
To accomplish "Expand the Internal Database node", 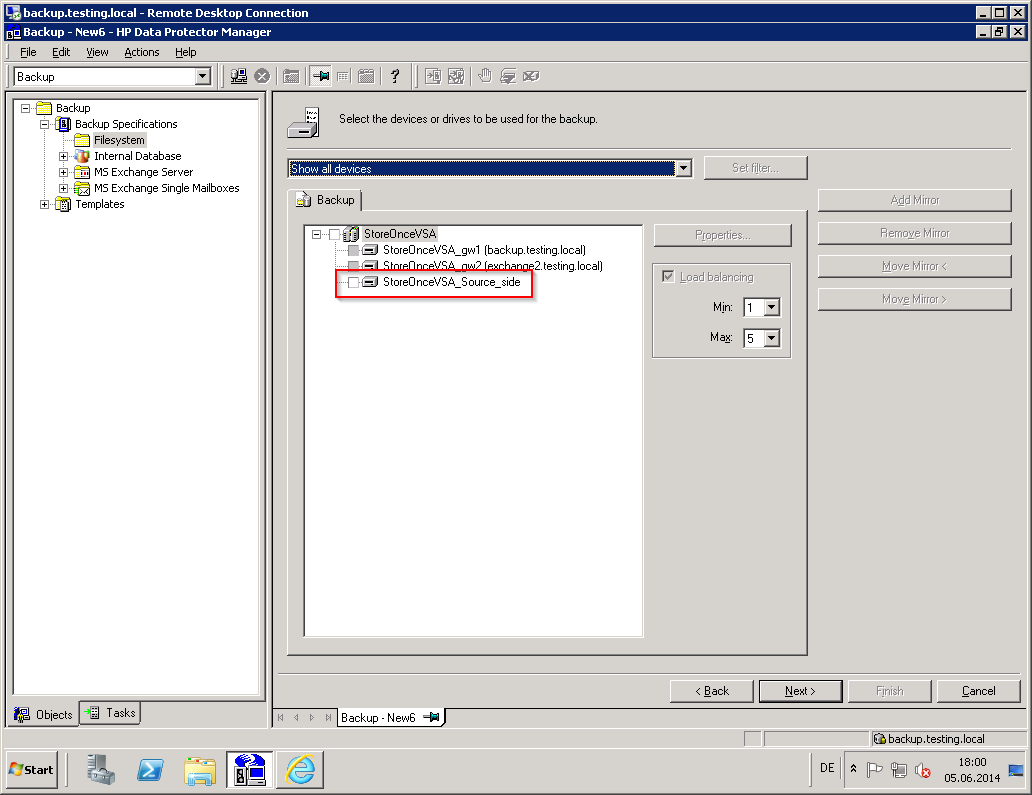I will [x=63, y=157].
